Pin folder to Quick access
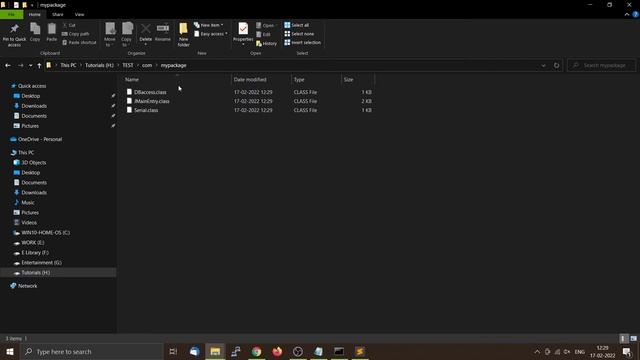 pyautogui.click(x=14, y=35)
